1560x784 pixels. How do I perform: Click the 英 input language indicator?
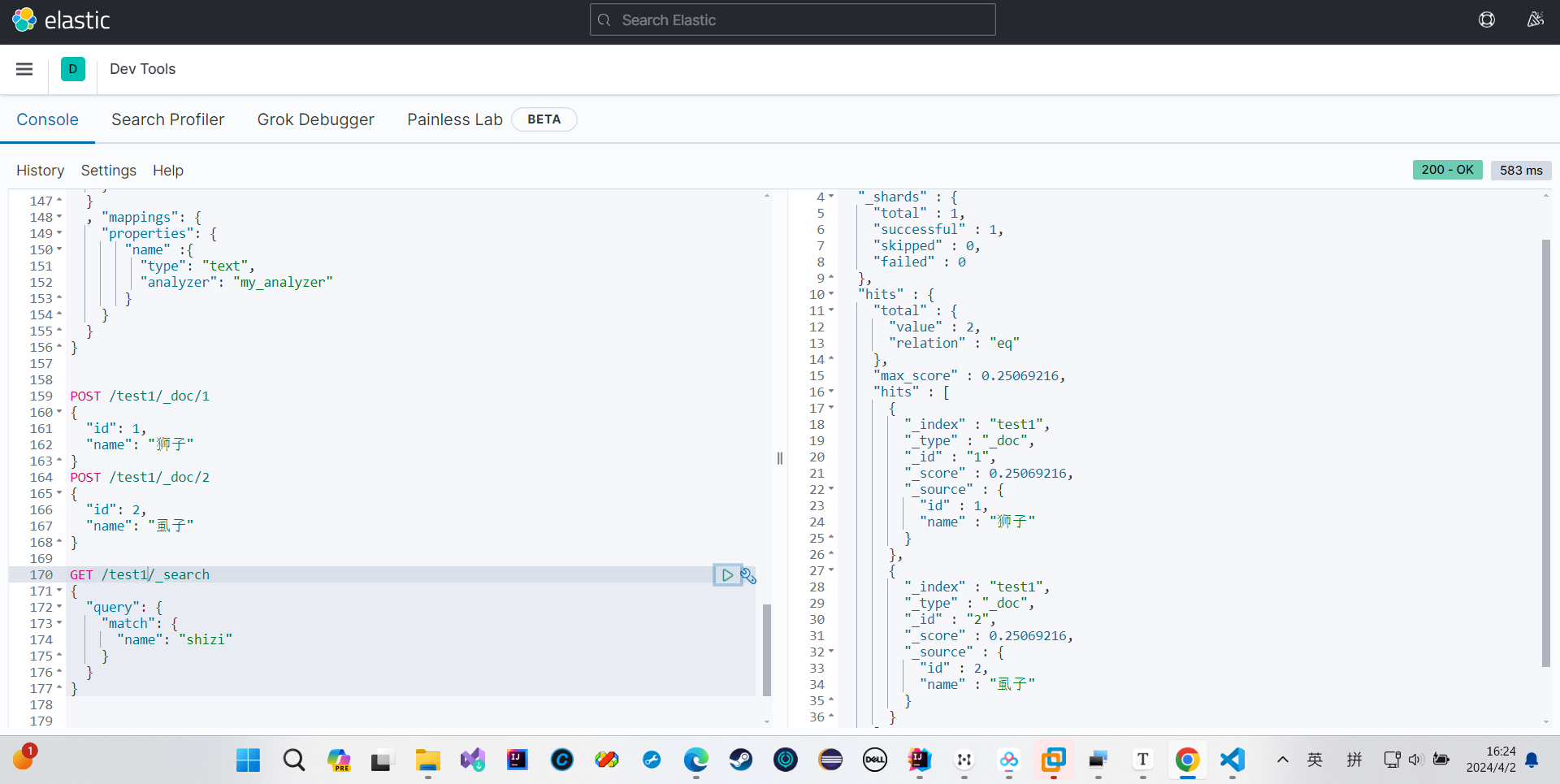pos(1315,760)
